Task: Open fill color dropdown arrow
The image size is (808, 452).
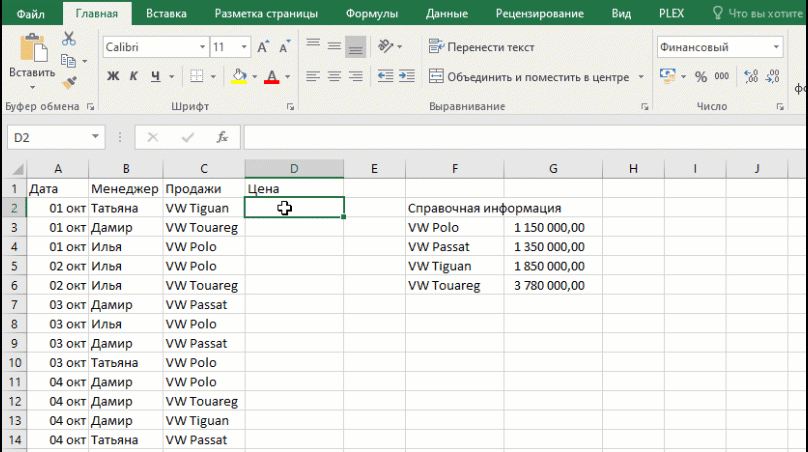Action: click(255, 77)
